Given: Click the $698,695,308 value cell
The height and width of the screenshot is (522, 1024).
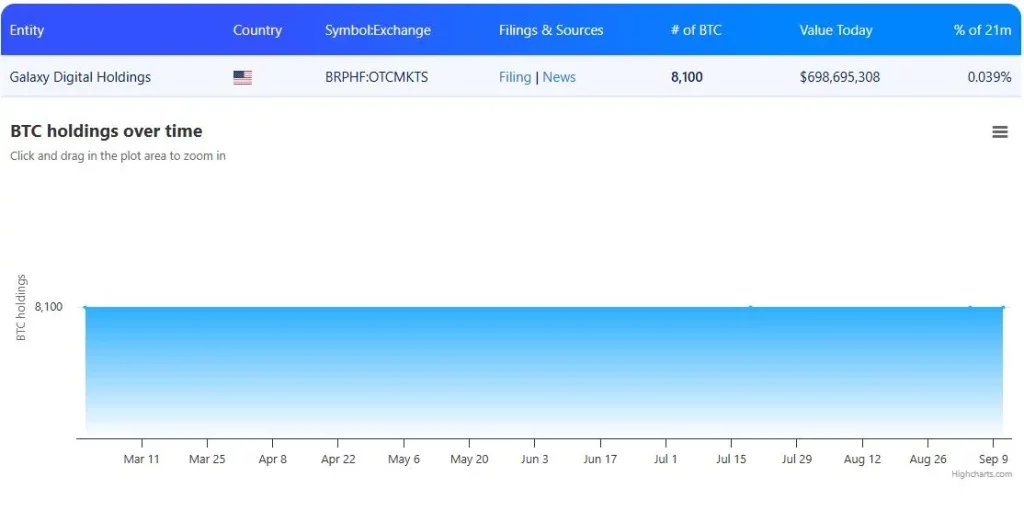Looking at the screenshot, I should (840, 77).
